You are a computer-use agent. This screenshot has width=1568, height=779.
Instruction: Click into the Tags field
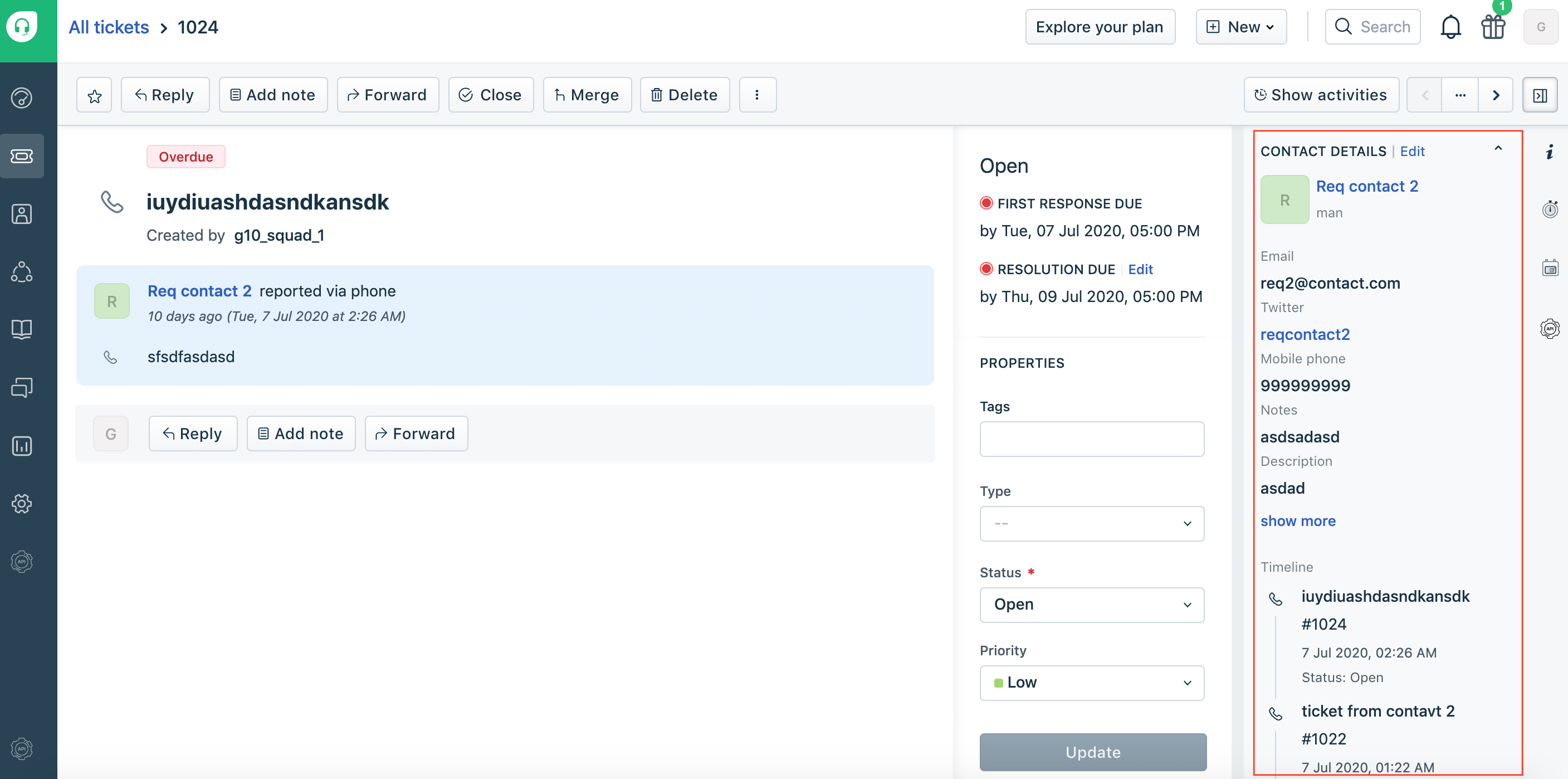tap(1092, 439)
